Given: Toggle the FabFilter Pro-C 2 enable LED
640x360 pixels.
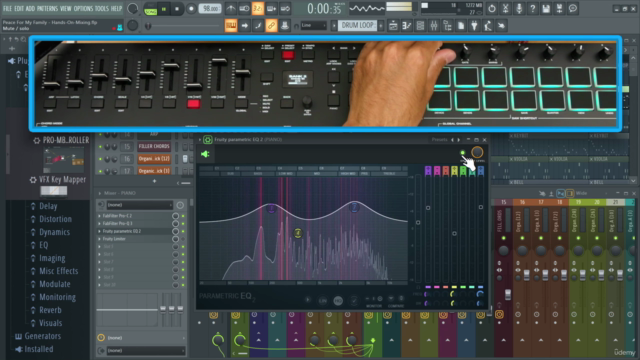Looking at the screenshot, I should 183,216.
